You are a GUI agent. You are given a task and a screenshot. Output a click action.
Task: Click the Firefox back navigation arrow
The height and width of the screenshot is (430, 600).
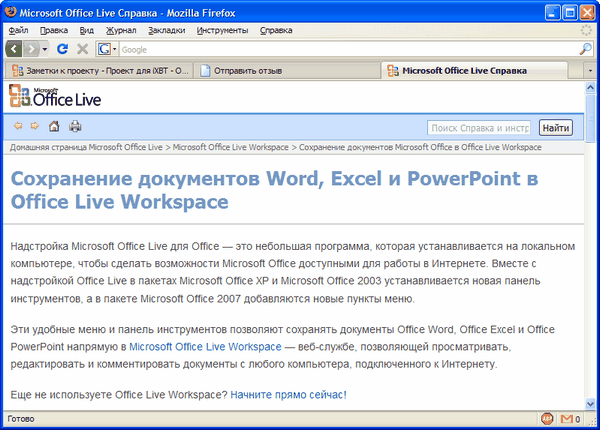point(14,49)
